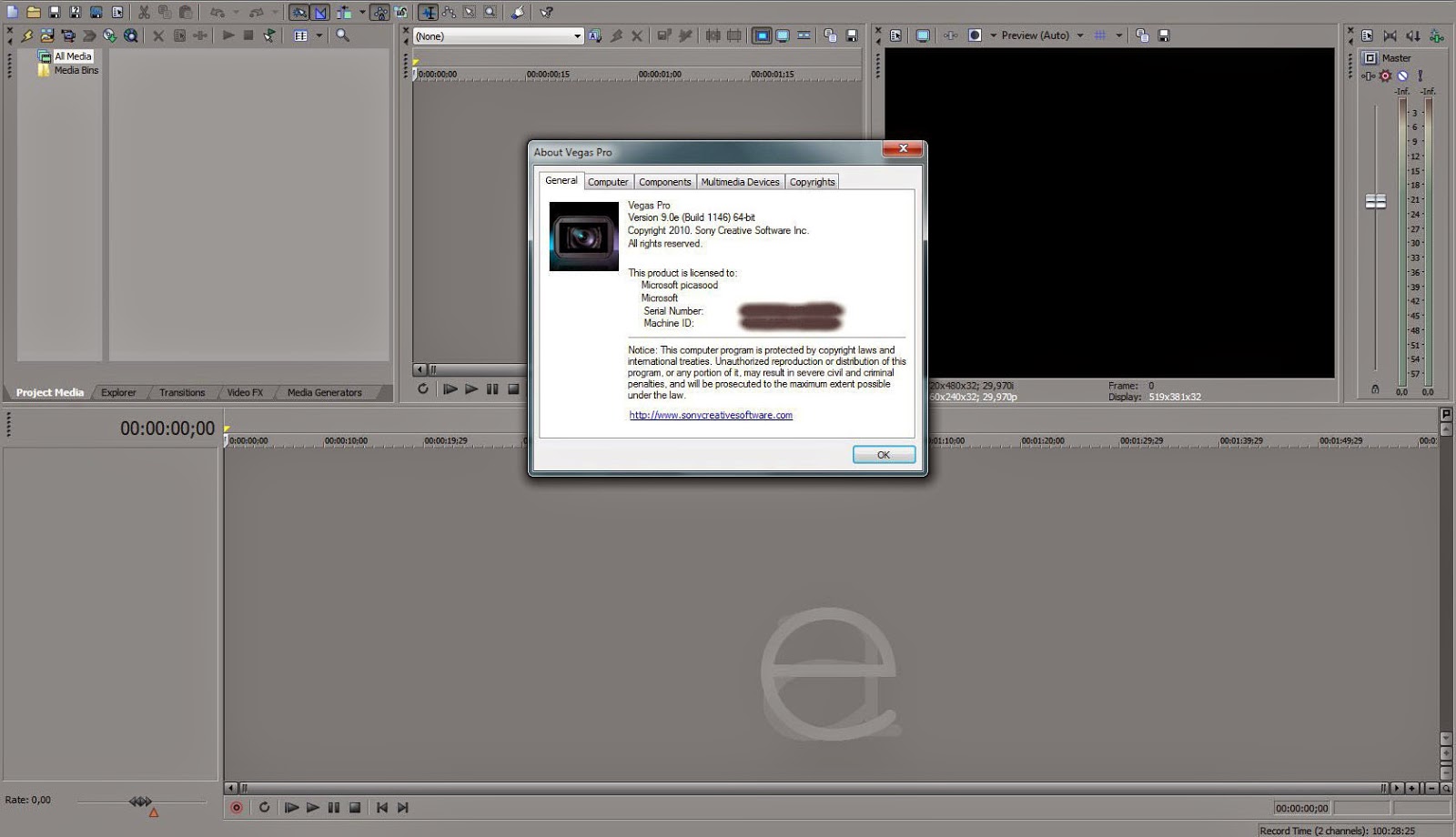Viewport: 1456px width, 837px height.
Task: Open a project using the folder icon
Action: point(34,12)
